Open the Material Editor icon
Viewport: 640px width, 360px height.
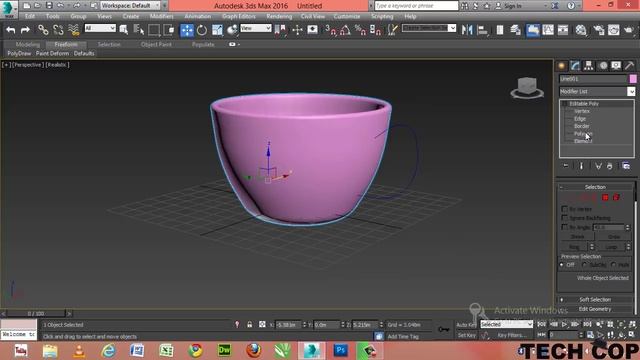581,30
